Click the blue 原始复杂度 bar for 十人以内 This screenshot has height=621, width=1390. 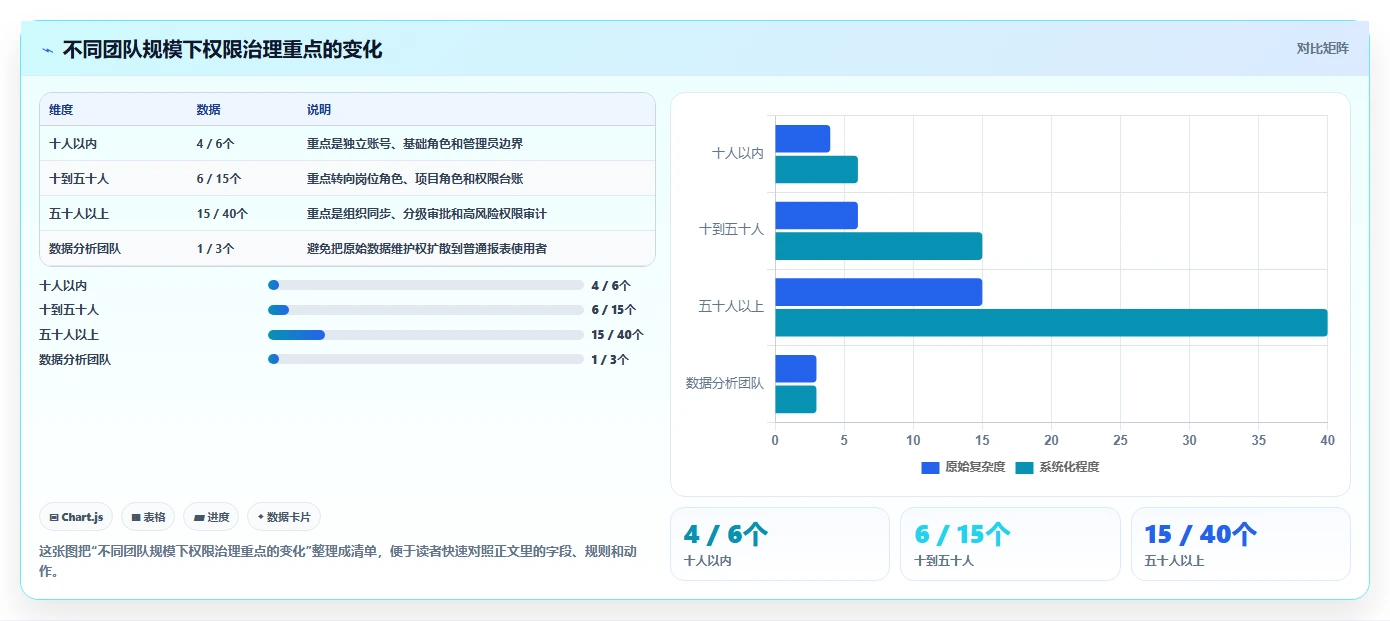coord(803,139)
